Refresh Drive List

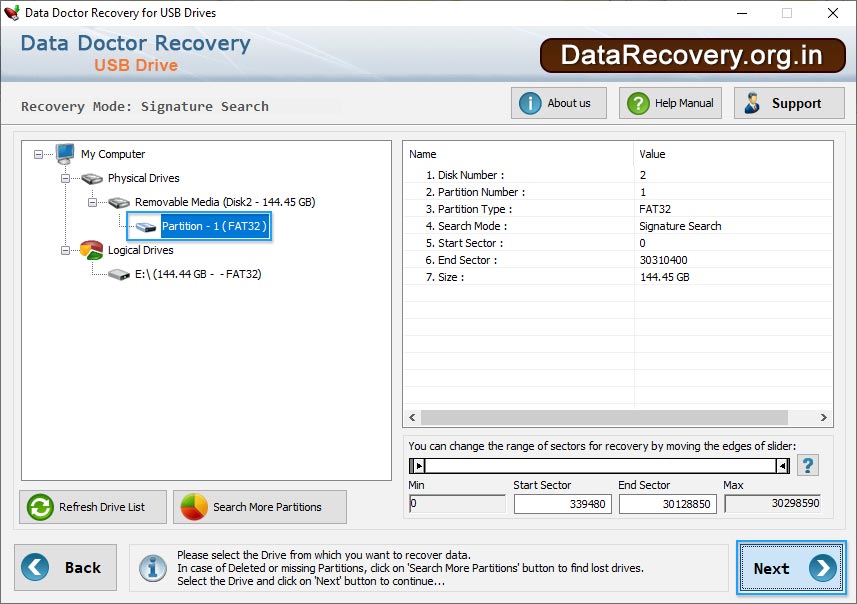[x=93, y=507]
